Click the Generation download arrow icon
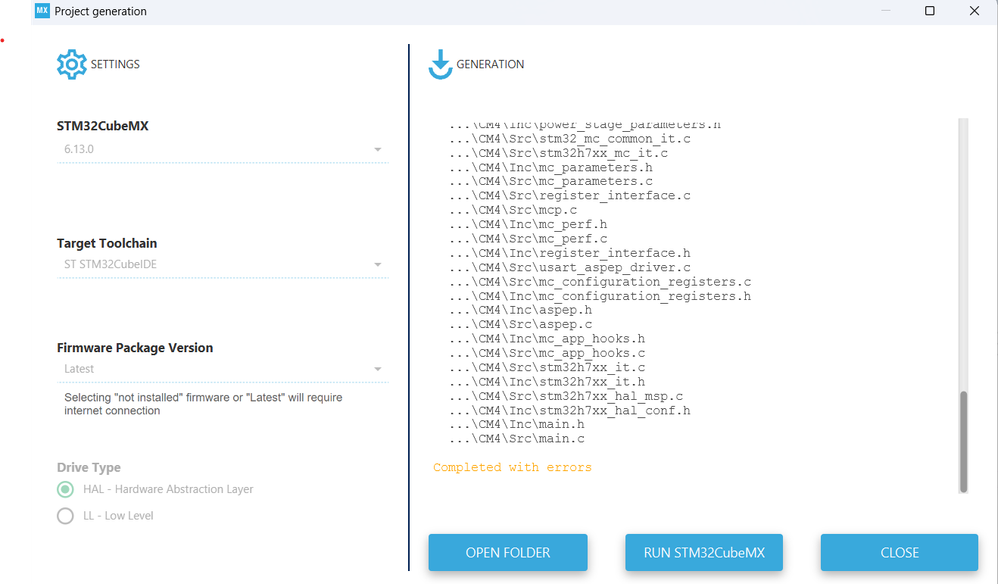 pyautogui.click(x=440, y=64)
